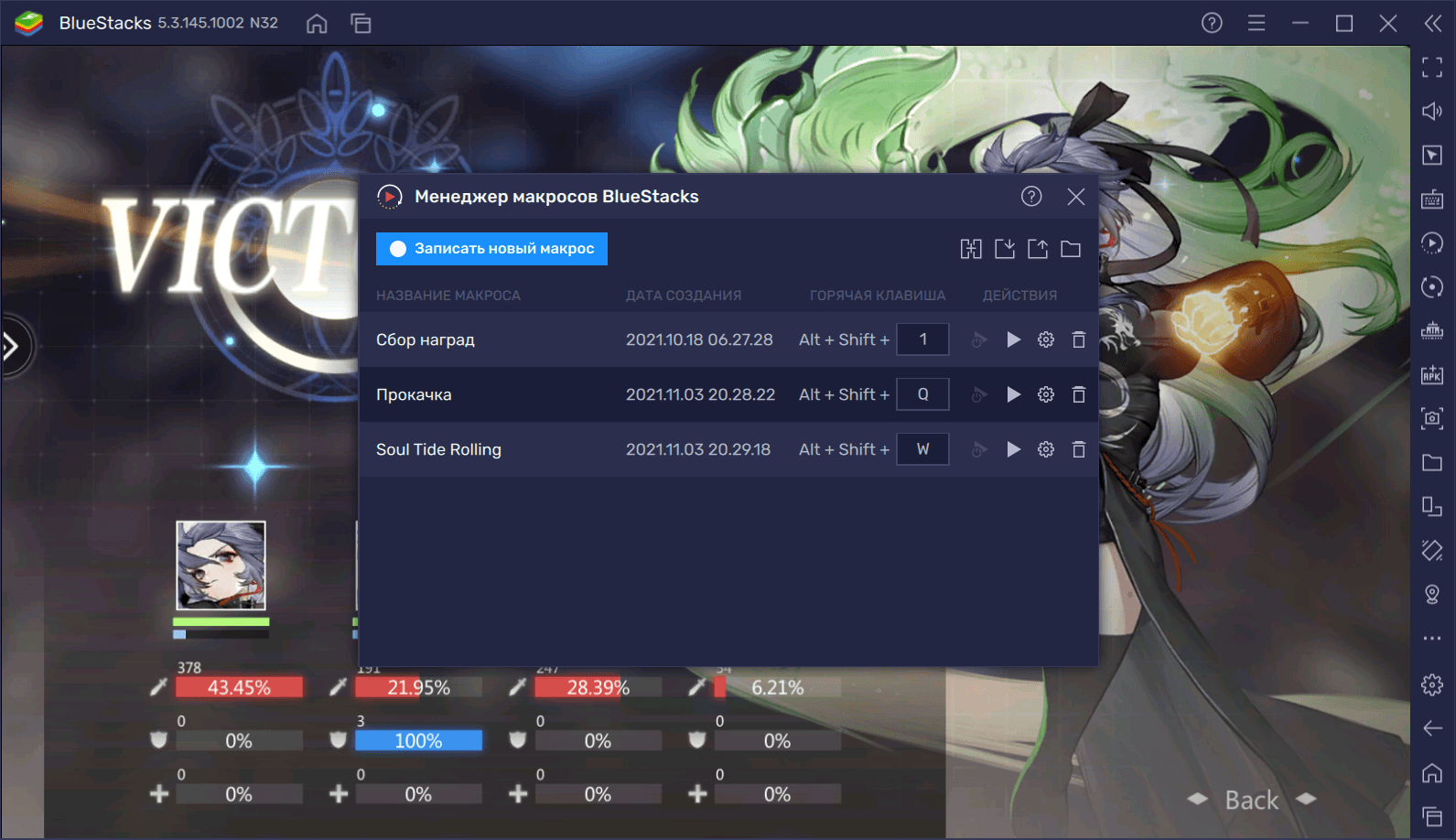Viewport: 1456px width, 840px height.
Task: Open media folder icon in sidebar
Action: point(1432,462)
